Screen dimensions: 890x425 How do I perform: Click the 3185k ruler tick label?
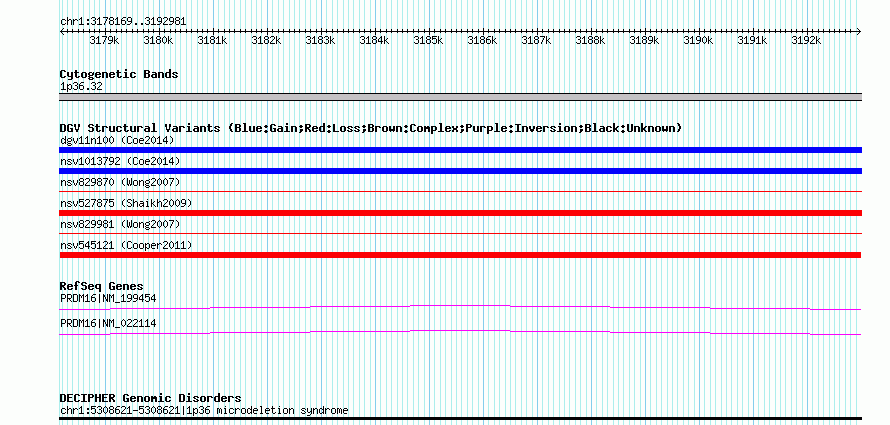pos(428,40)
